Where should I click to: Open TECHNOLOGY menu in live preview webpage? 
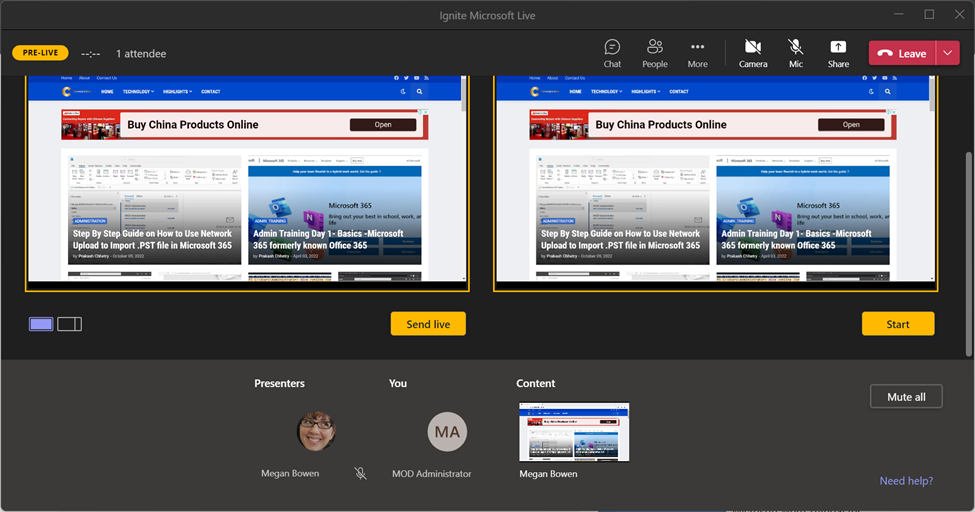606,91
